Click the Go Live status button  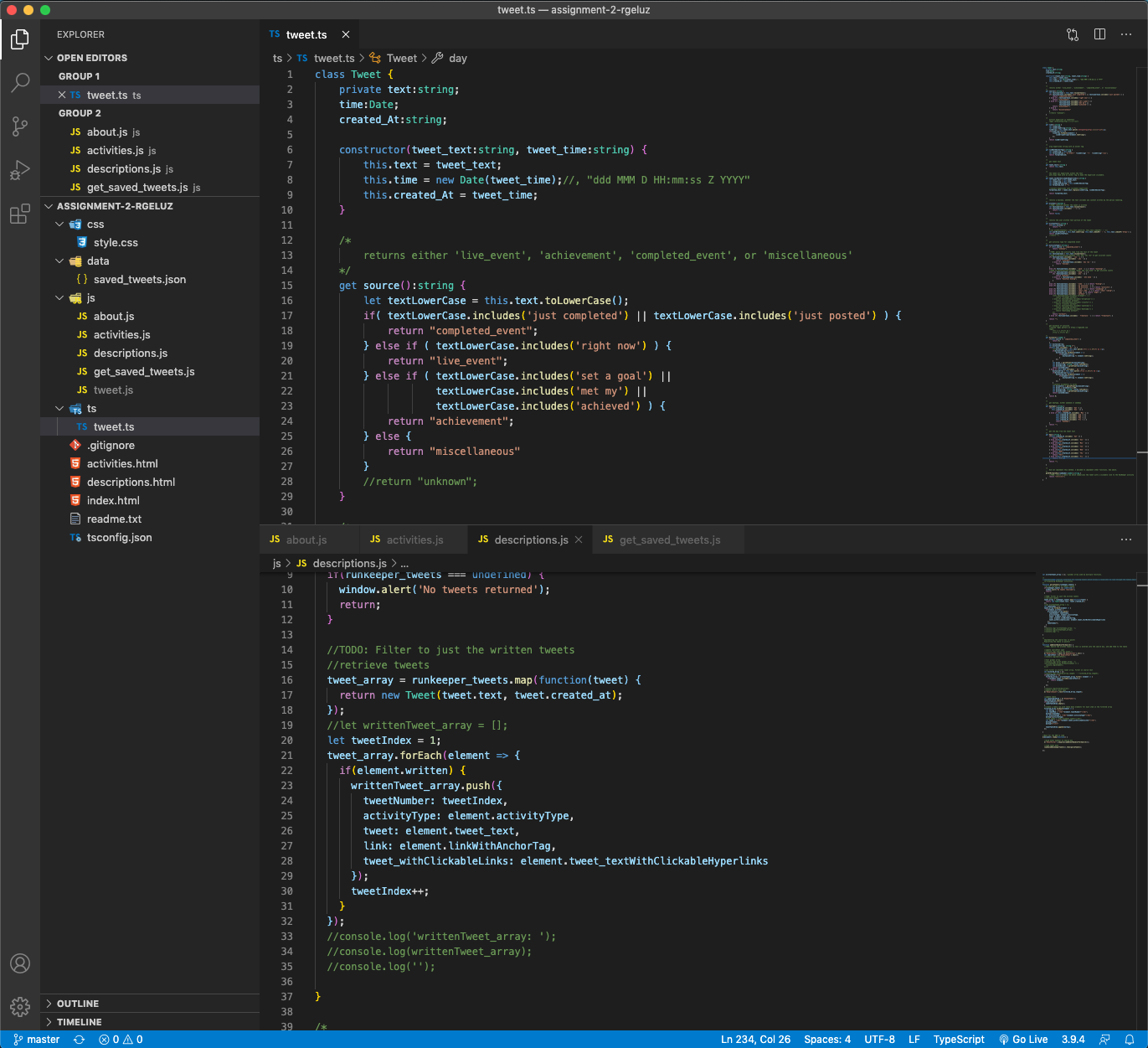[1023, 1040]
